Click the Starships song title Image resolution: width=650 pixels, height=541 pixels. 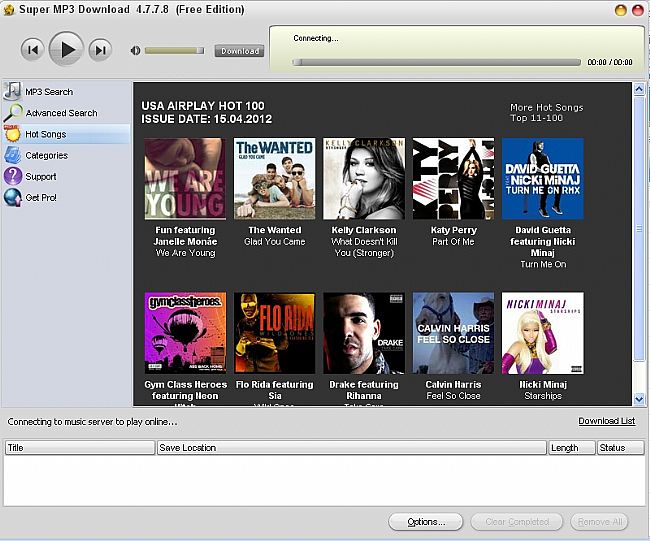click(x=543, y=396)
